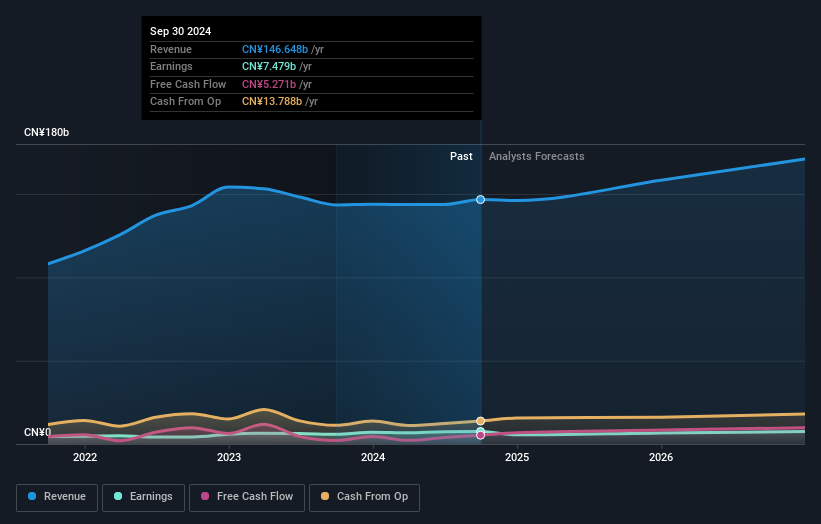Image resolution: width=821 pixels, height=524 pixels.
Task: Click the Analysts Forecasts label
Action: [537, 156]
